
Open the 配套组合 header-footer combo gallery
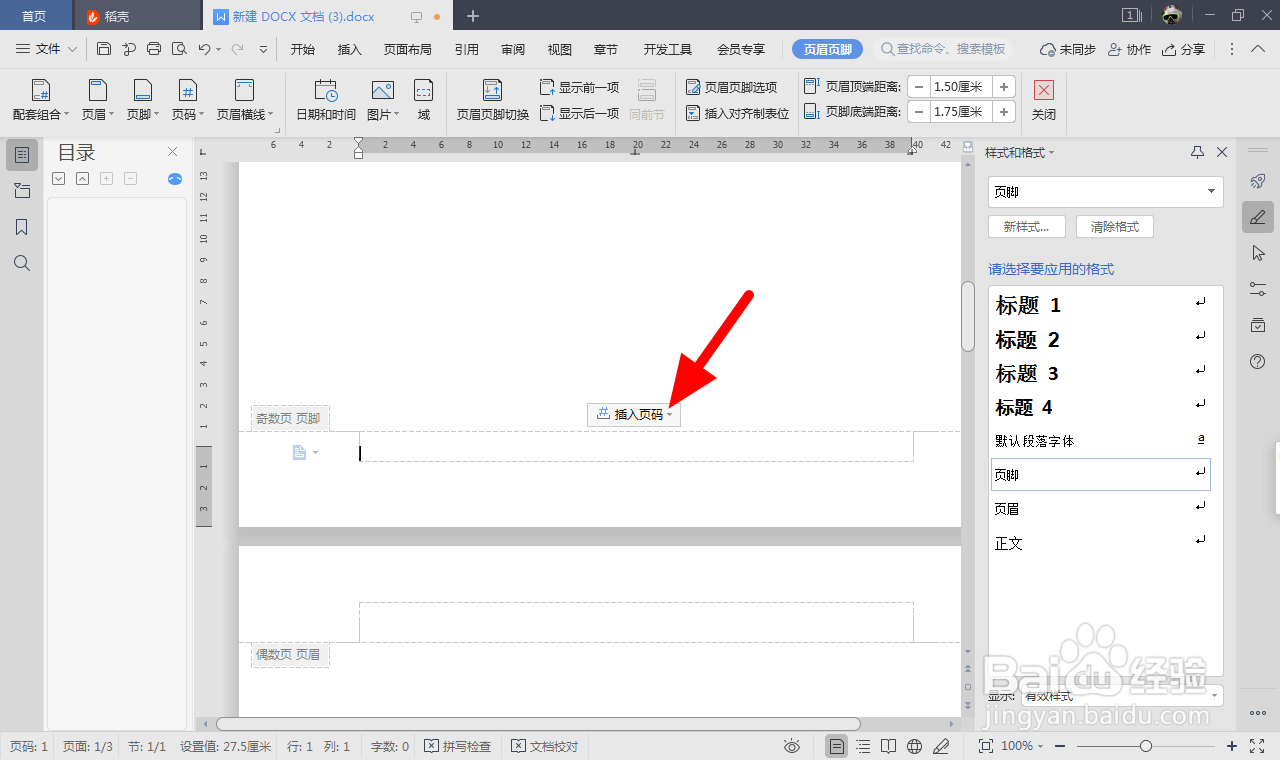tap(41, 101)
